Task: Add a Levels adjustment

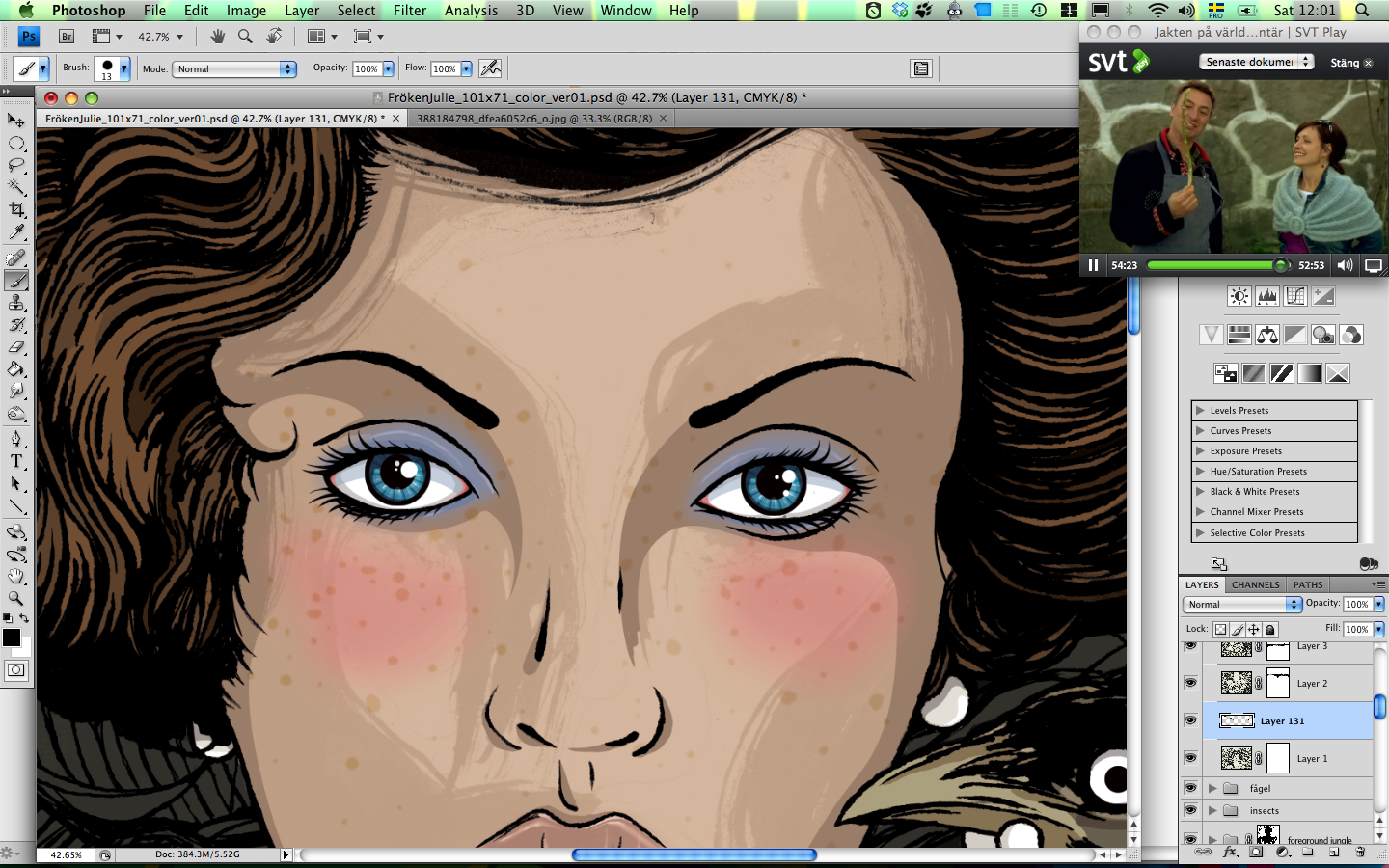Action: tap(1267, 296)
